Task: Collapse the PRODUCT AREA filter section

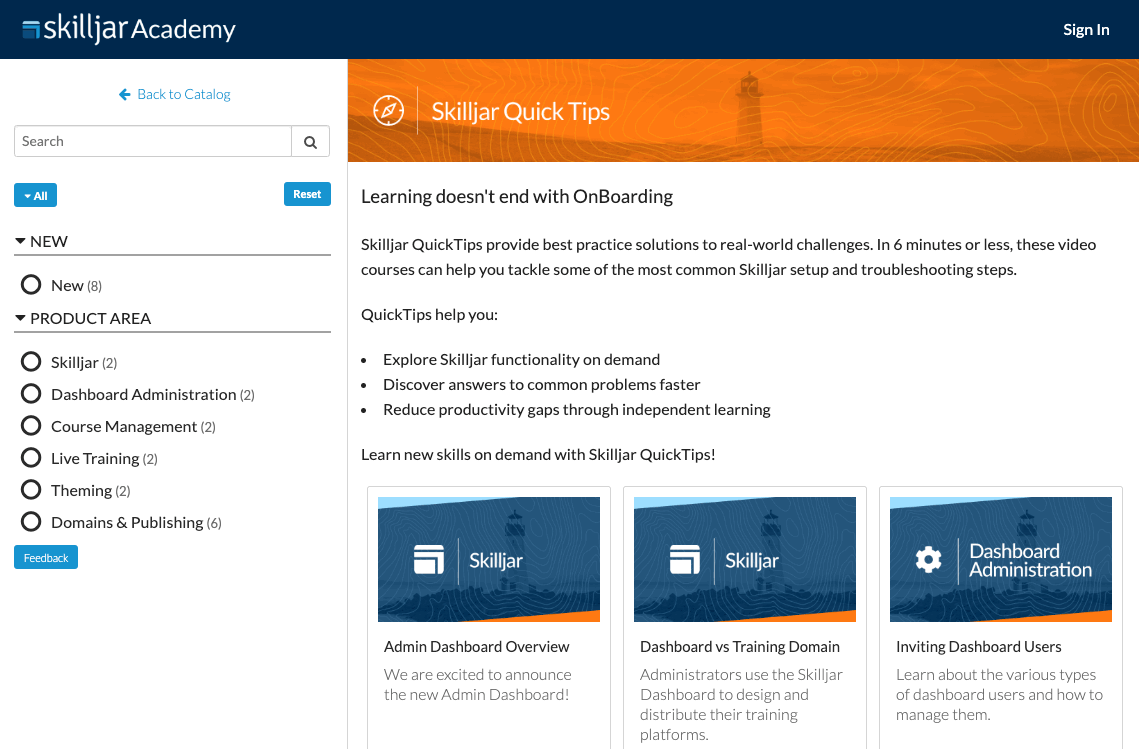Action: pyautogui.click(x=20, y=318)
